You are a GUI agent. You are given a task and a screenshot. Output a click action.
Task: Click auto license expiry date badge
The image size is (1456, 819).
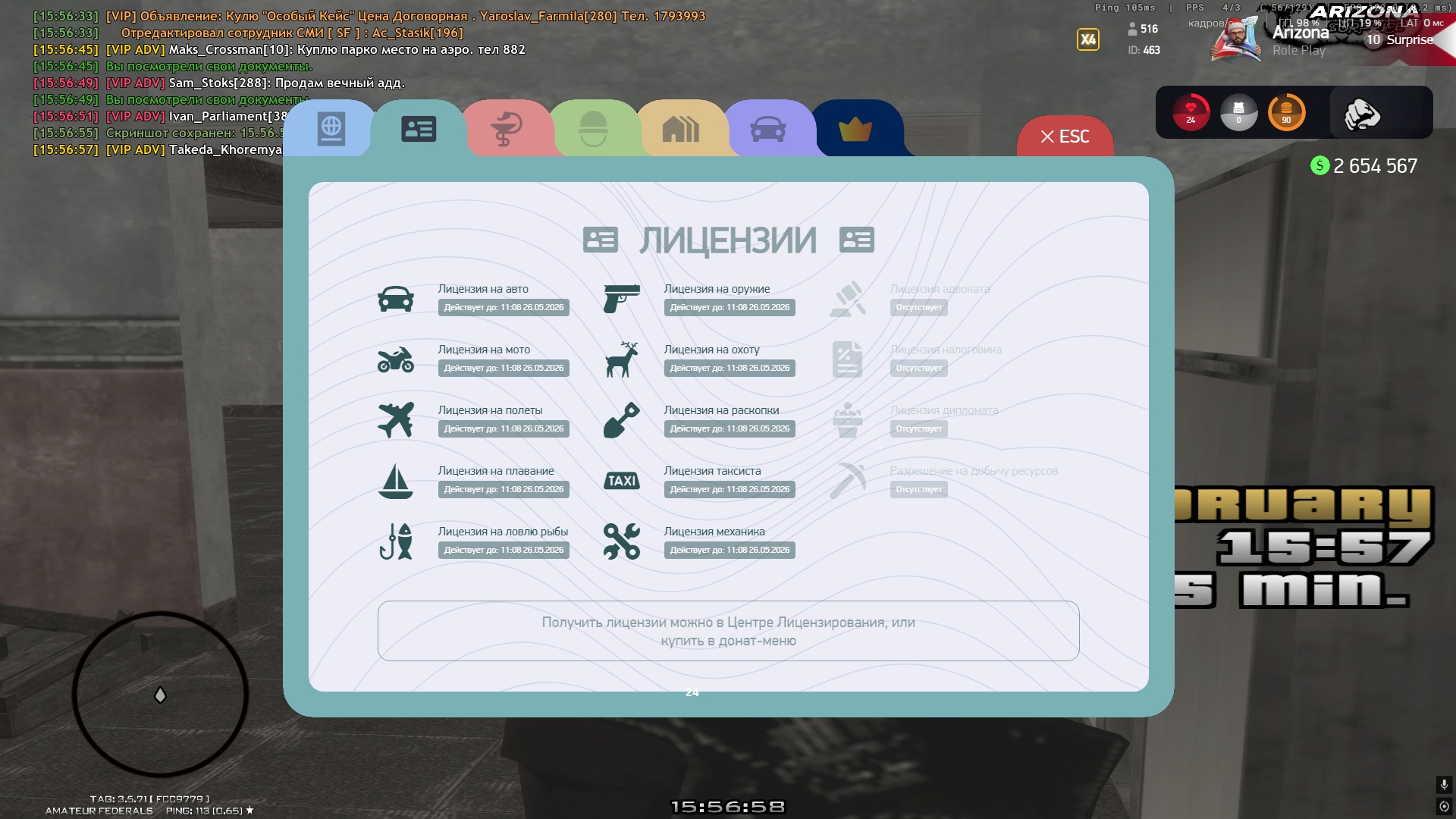(504, 307)
